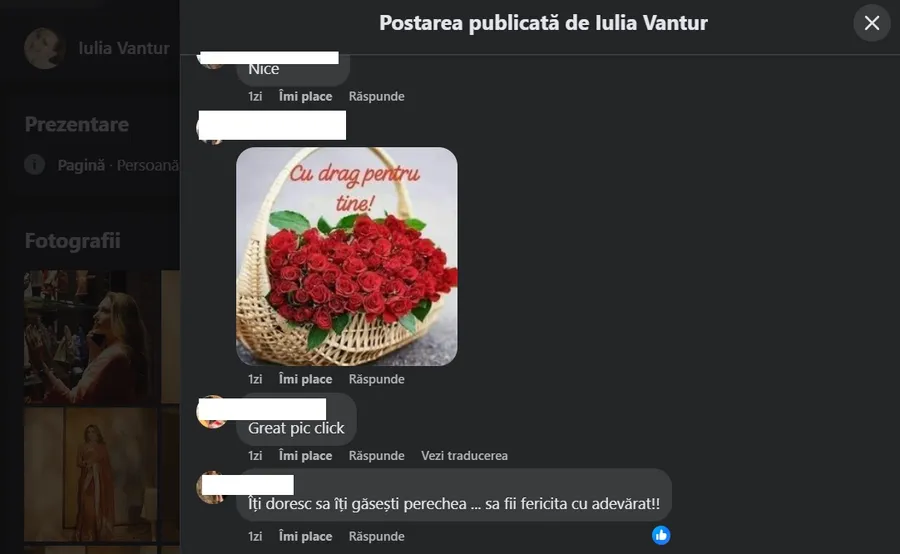Click Răspunde under the rose basket image
This screenshot has height=554, width=900.
377,379
